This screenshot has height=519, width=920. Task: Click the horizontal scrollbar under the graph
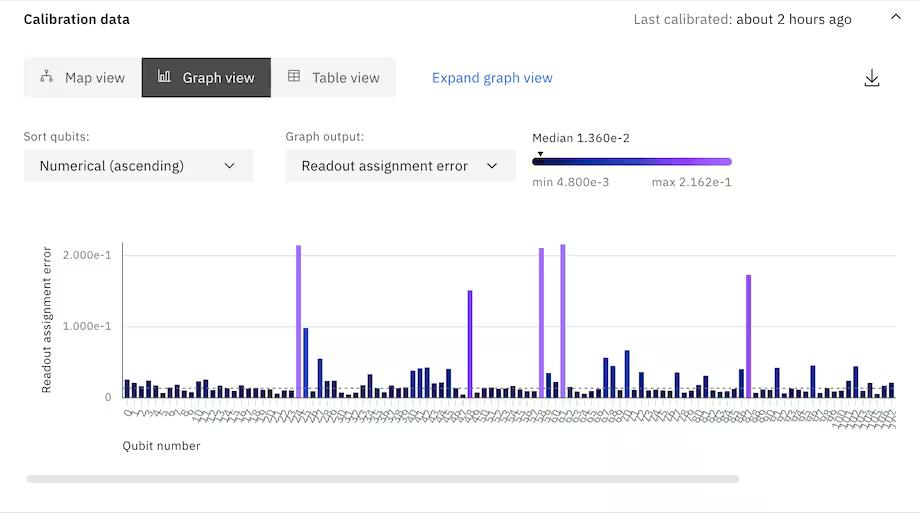[x=383, y=479]
